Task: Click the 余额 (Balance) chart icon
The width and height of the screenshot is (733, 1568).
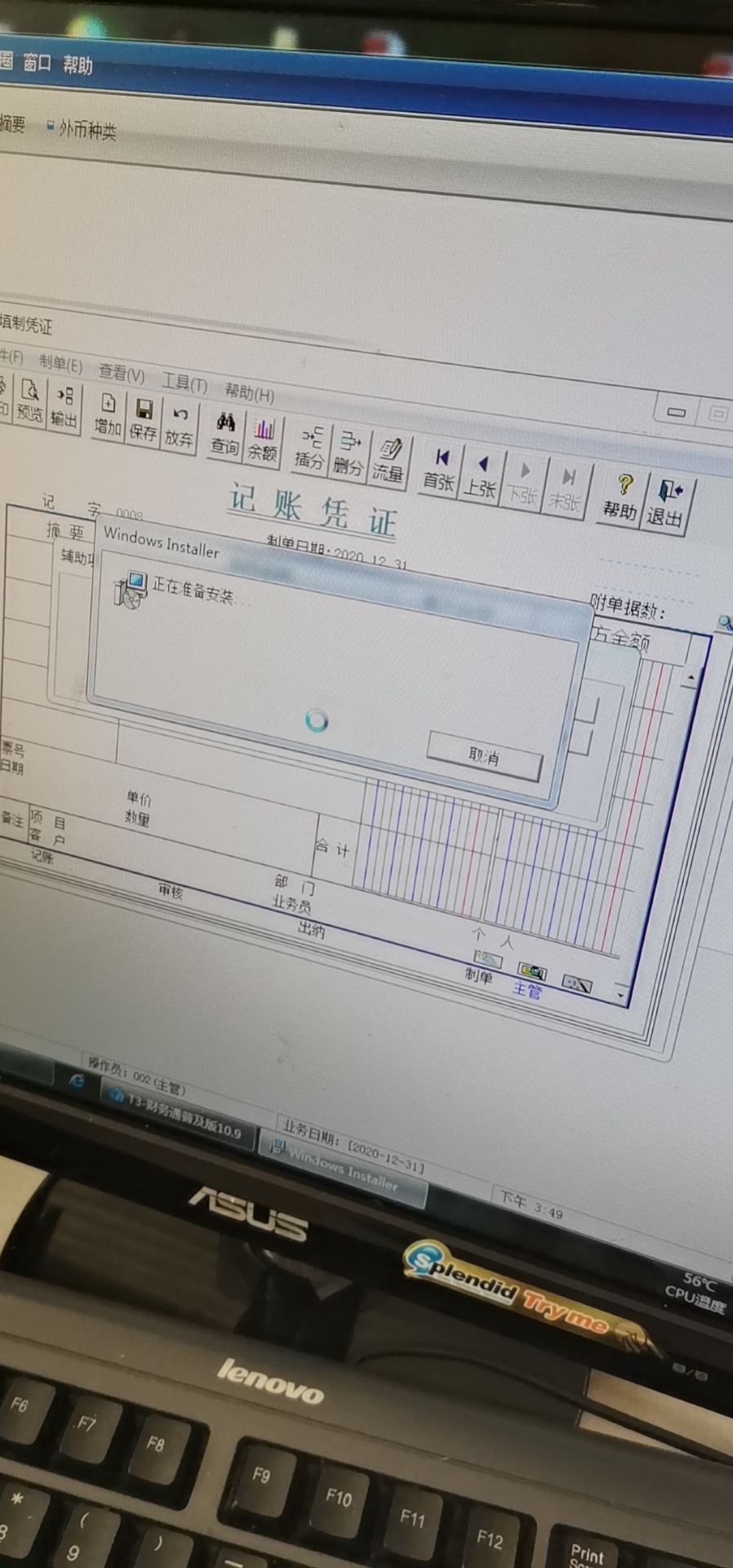Action: 262,439
